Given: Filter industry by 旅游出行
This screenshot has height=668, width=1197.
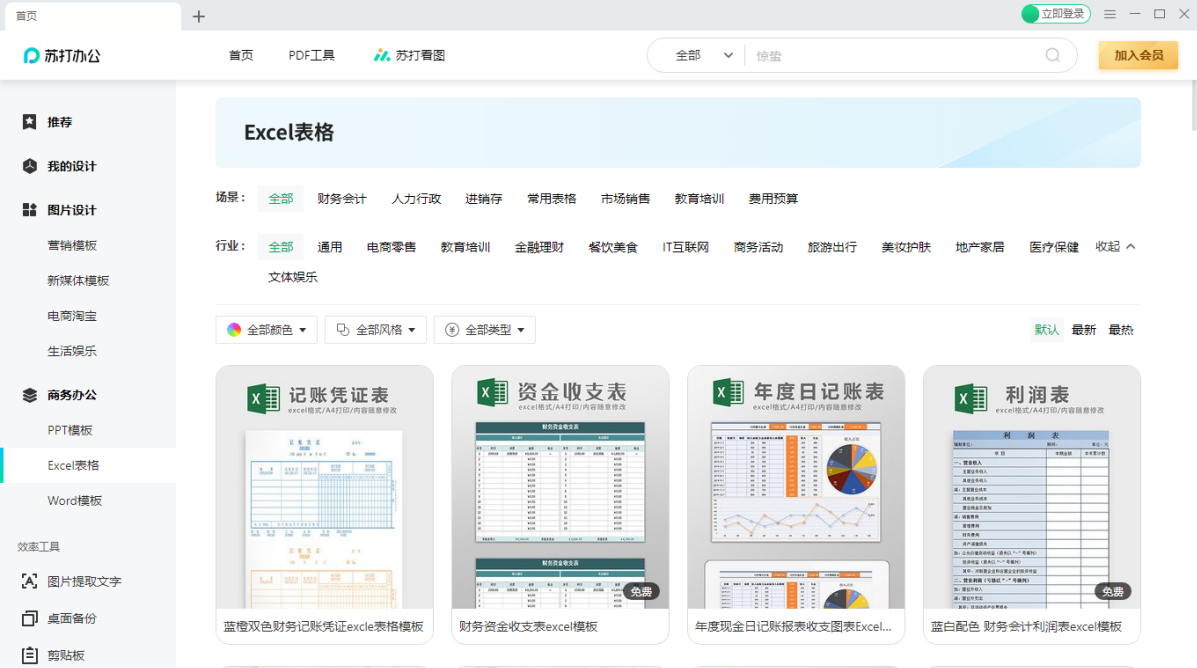Looking at the screenshot, I should [832, 247].
